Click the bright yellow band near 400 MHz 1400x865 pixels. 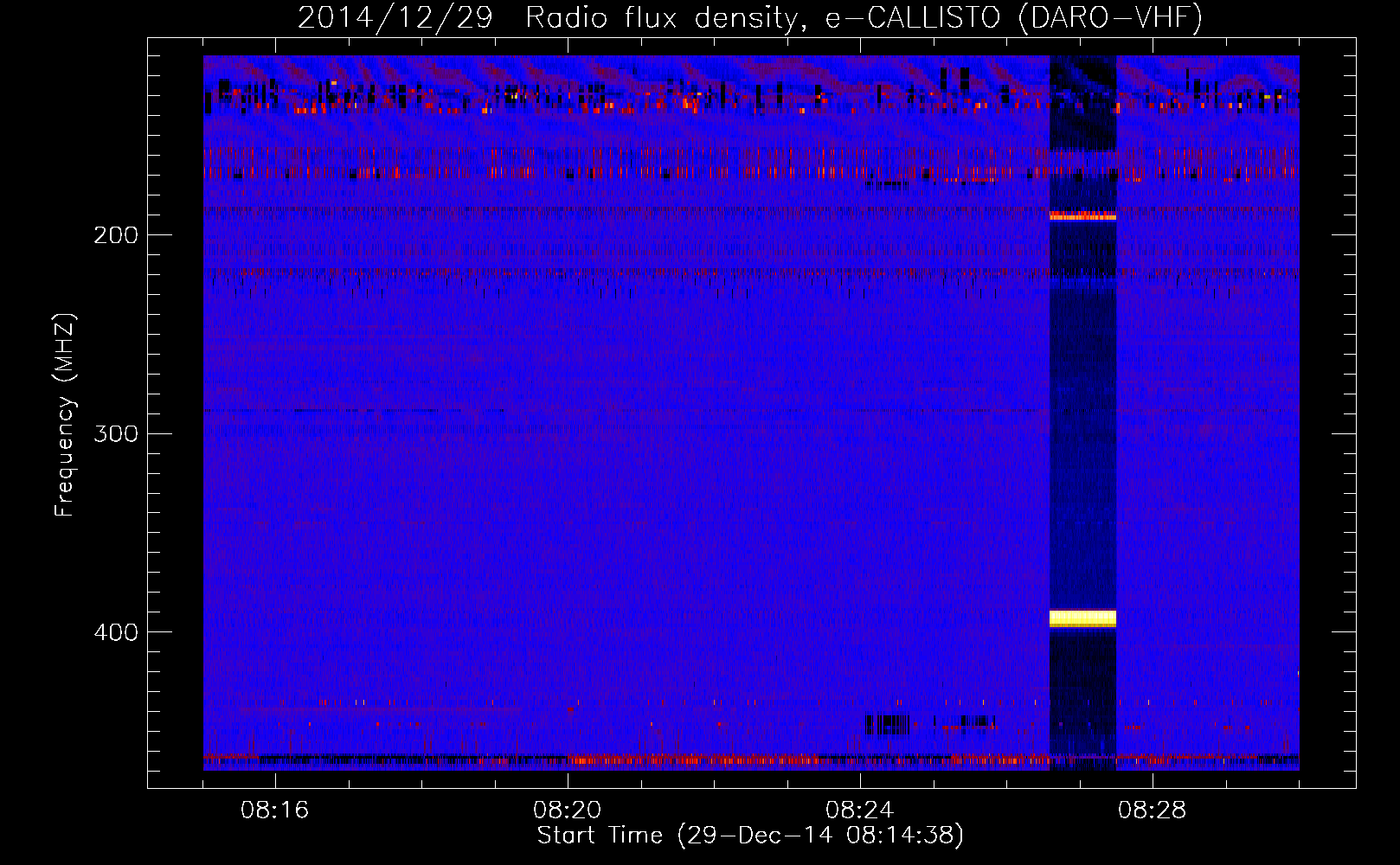tap(1082, 618)
